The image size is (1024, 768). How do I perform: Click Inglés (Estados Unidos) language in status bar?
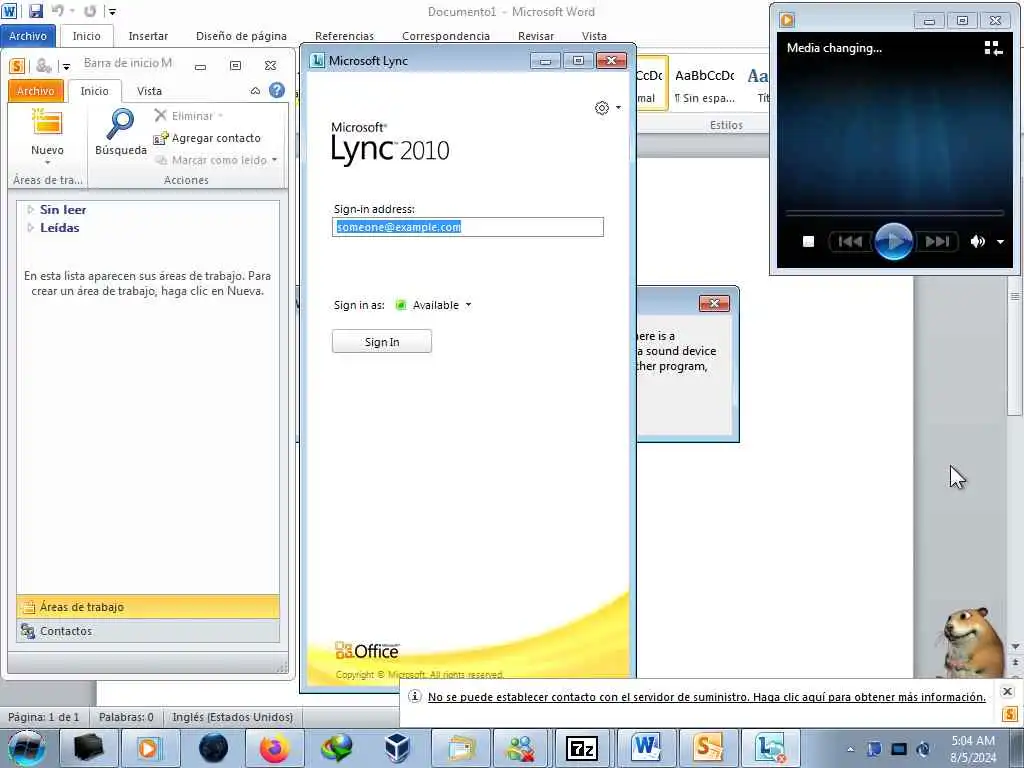click(x=232, y=717)
